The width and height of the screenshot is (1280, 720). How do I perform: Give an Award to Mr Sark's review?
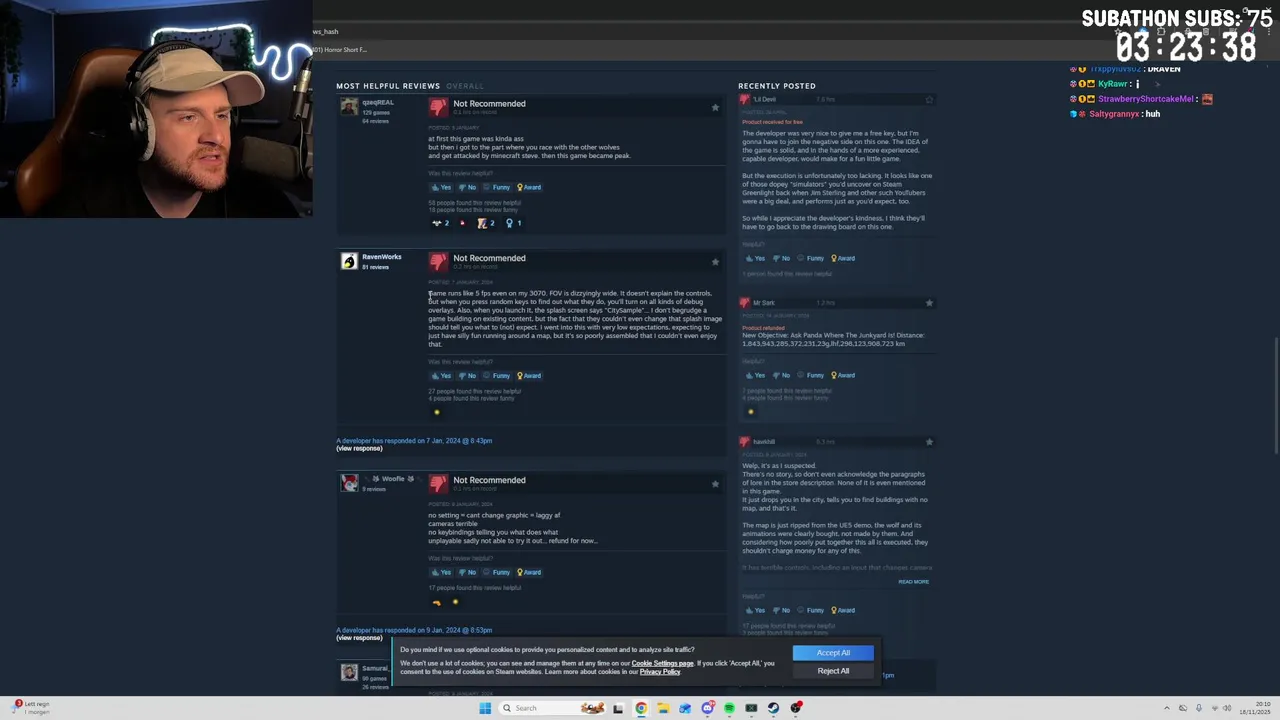pyautogui.click(x=843, y=375)
